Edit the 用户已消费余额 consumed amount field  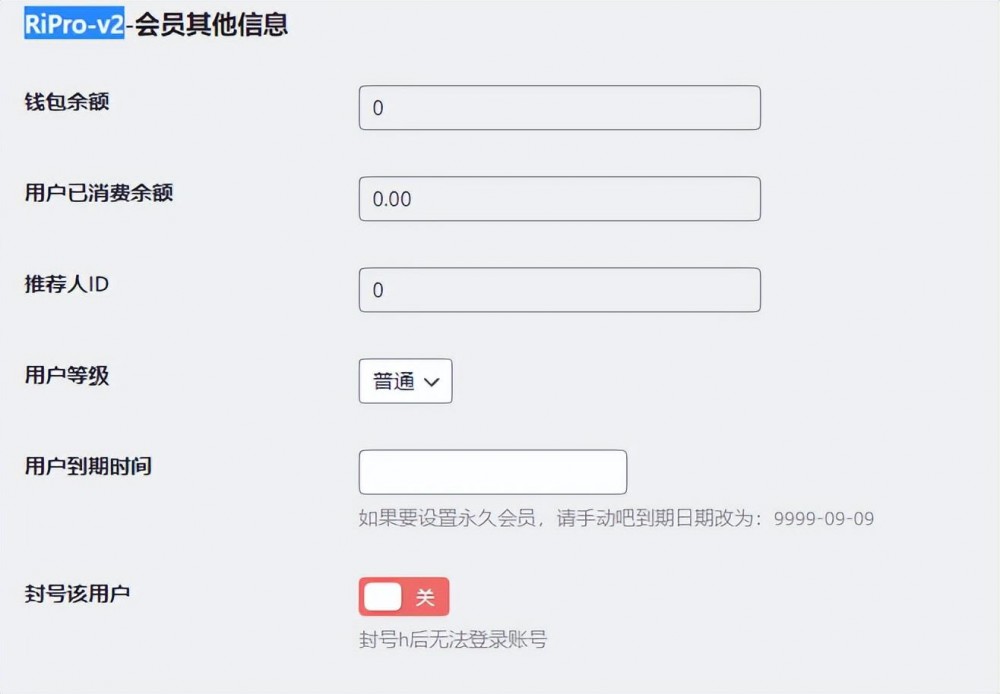pos(559,198)
